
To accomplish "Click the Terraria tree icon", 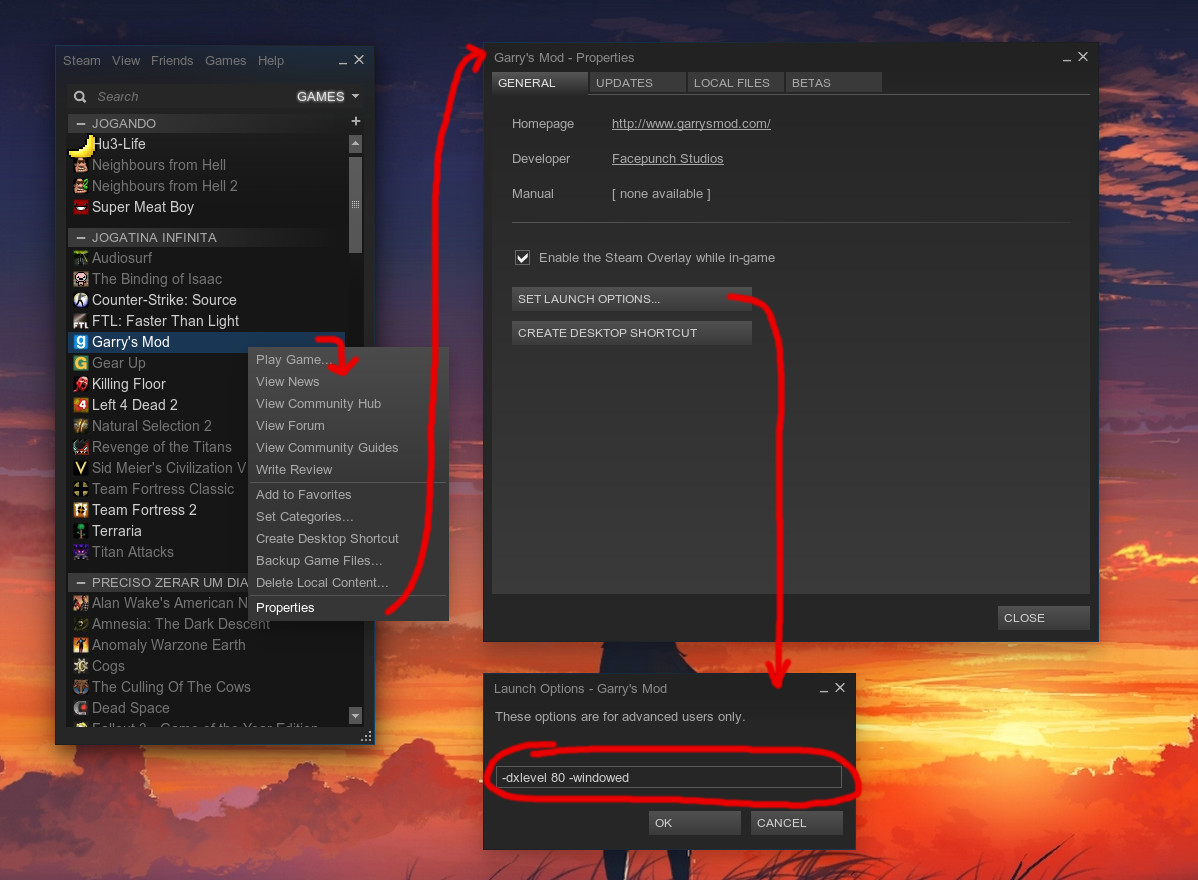I will pyautogui.click(x=81, y=531).
